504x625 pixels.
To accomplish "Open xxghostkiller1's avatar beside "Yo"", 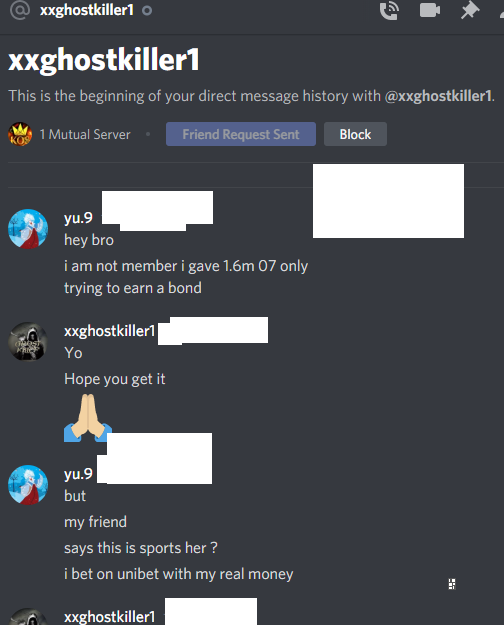I will click(28, 342).
